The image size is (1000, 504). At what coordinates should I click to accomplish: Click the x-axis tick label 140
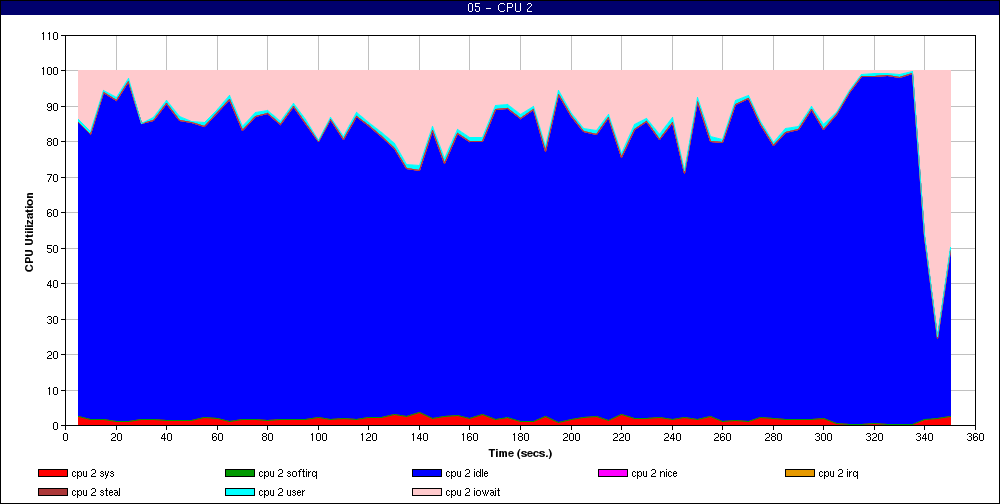point(420,437)
